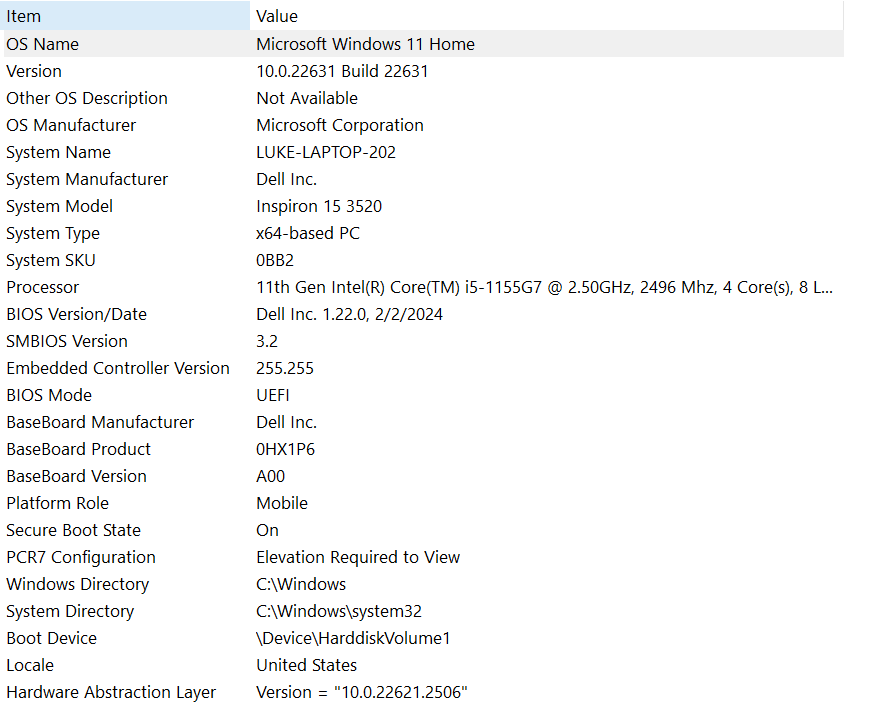
Task: Click value C:\Windows
Action: point(301,584)
